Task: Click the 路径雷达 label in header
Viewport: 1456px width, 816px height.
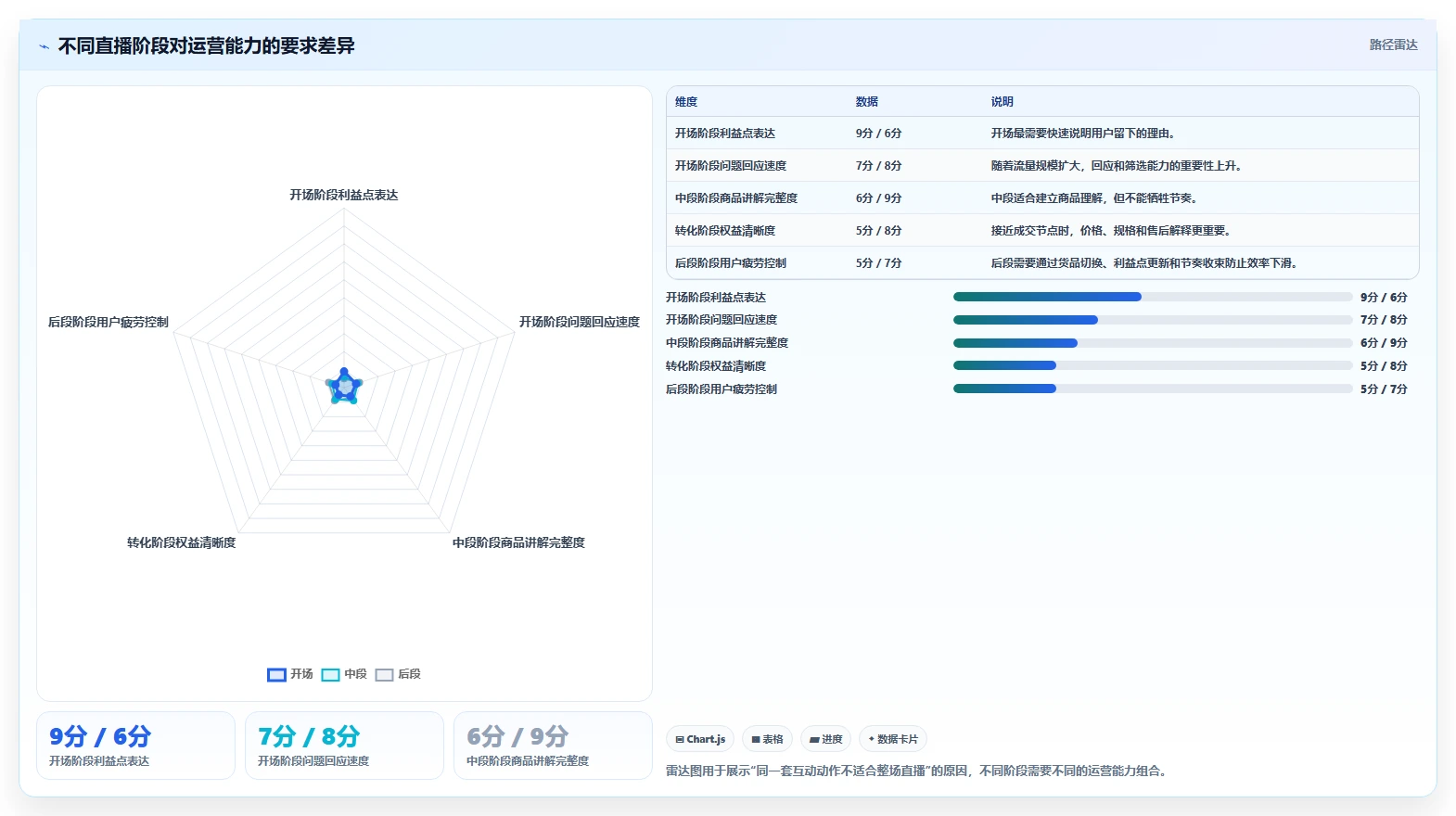Action: coord(1393,45)
